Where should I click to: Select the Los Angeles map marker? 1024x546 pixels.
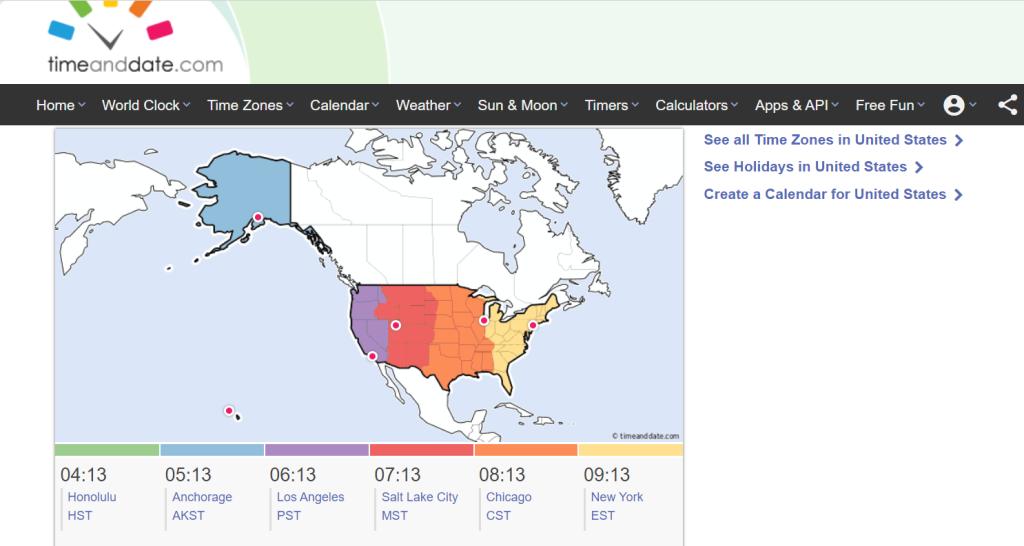click(x=372, y=356)
